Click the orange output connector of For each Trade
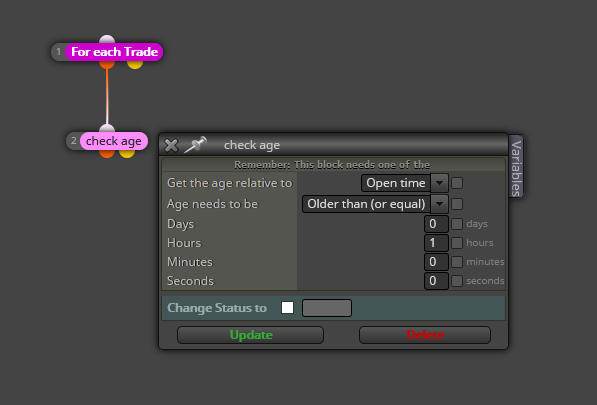 point(107,65)
